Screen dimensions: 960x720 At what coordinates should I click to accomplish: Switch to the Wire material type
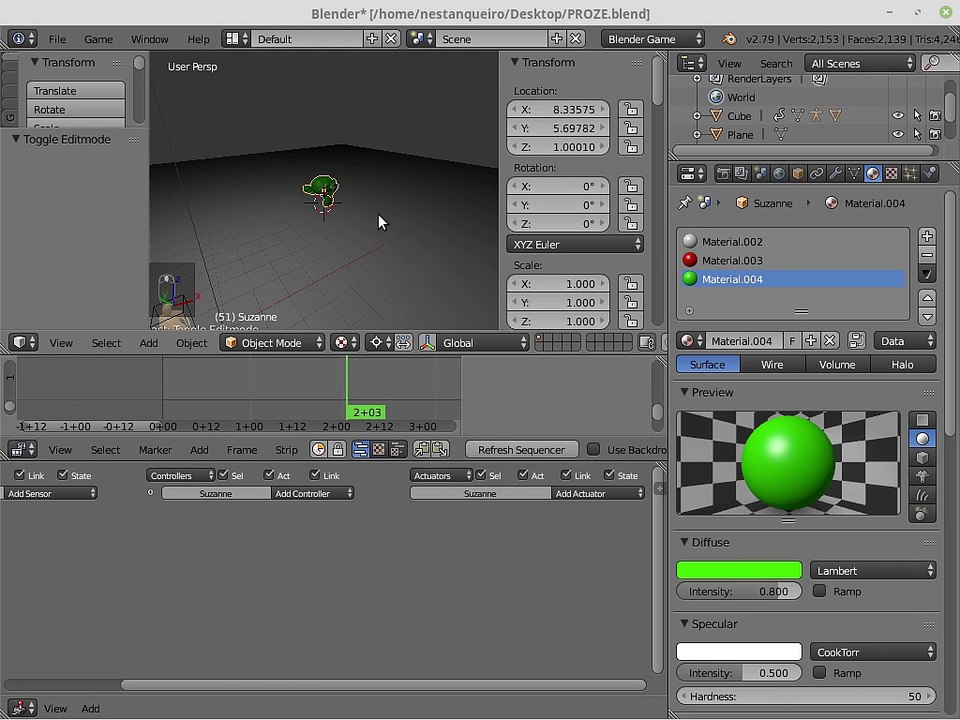point(771,364)
